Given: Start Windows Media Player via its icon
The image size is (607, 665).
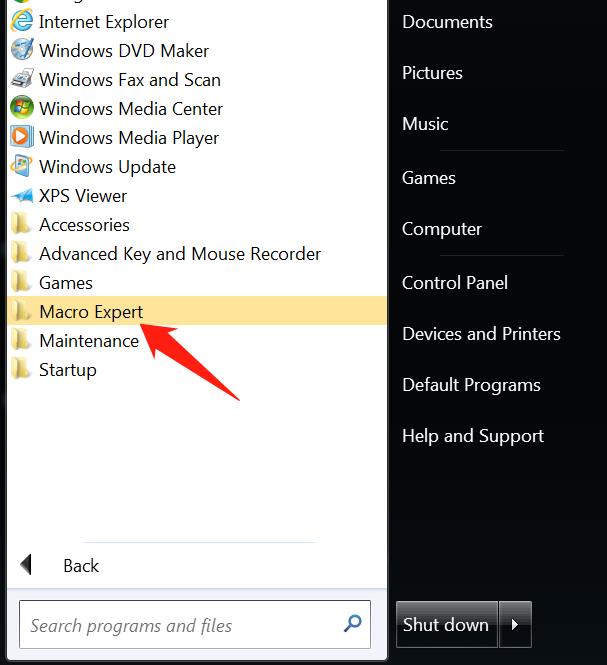Looking at the screenshot, I should click(22, 137).
